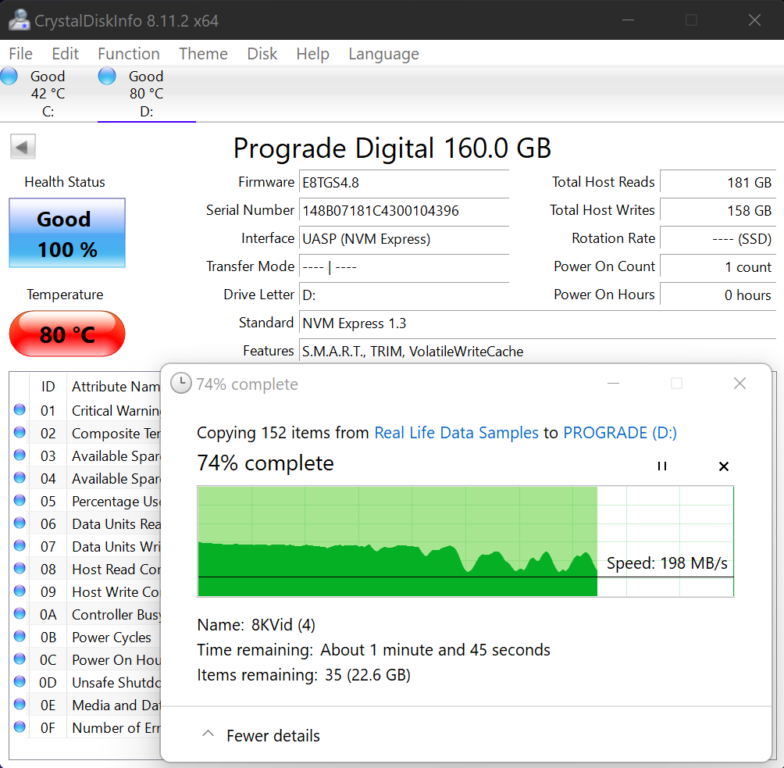The image size is (784, 768).
Task: Click the previous disk arrow button
Action: click(x=23, y=147)
